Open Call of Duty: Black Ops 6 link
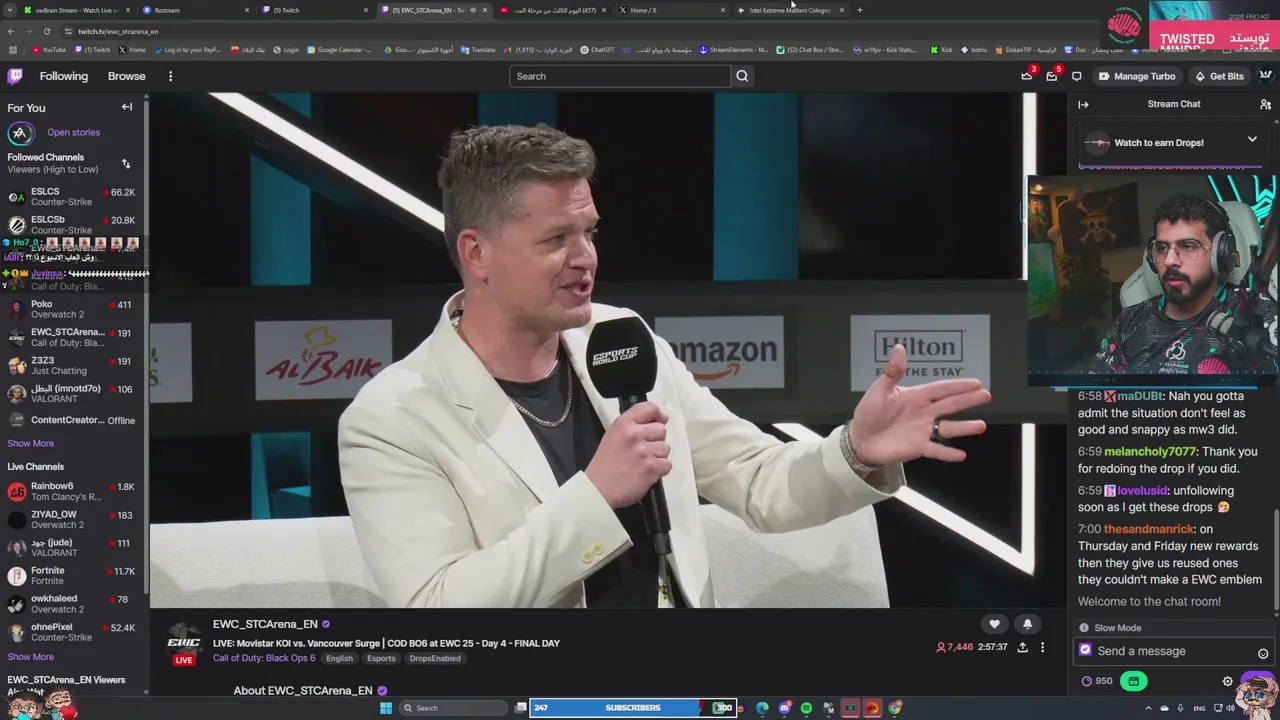Viewport: 1280px width, 720px height. 264,658
